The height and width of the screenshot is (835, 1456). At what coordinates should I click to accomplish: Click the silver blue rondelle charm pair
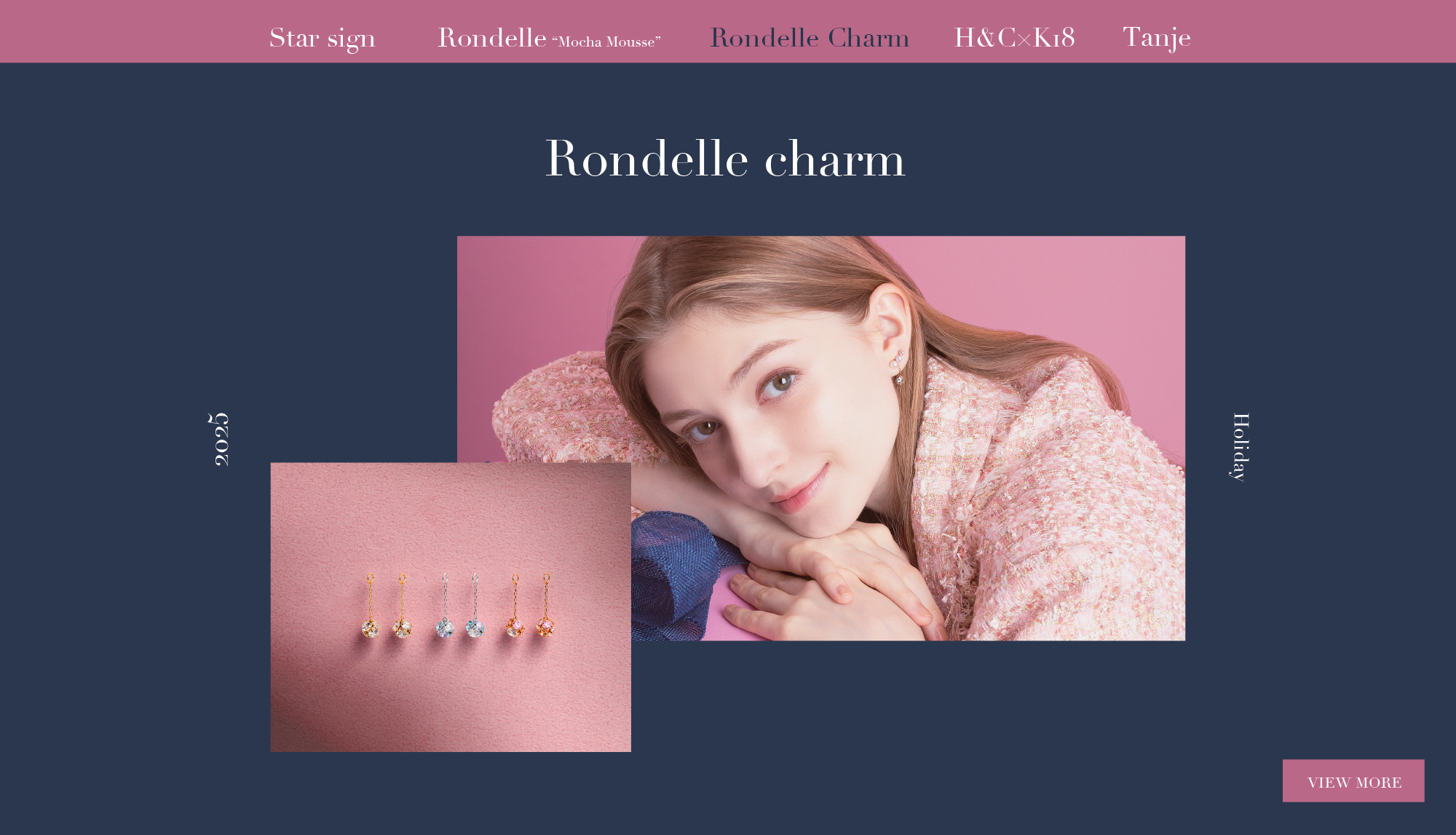click(x=460, y=606)
